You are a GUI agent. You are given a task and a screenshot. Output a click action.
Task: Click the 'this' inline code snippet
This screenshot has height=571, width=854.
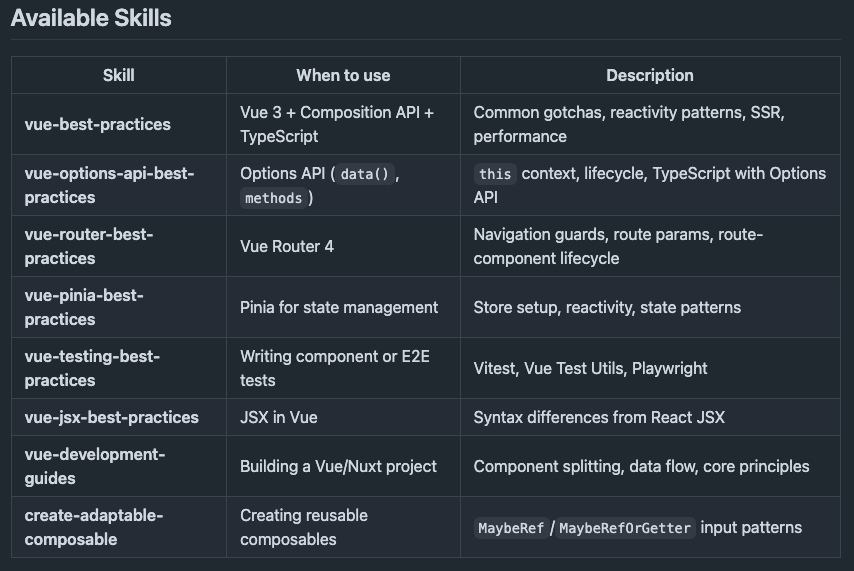tap(495, 174)
